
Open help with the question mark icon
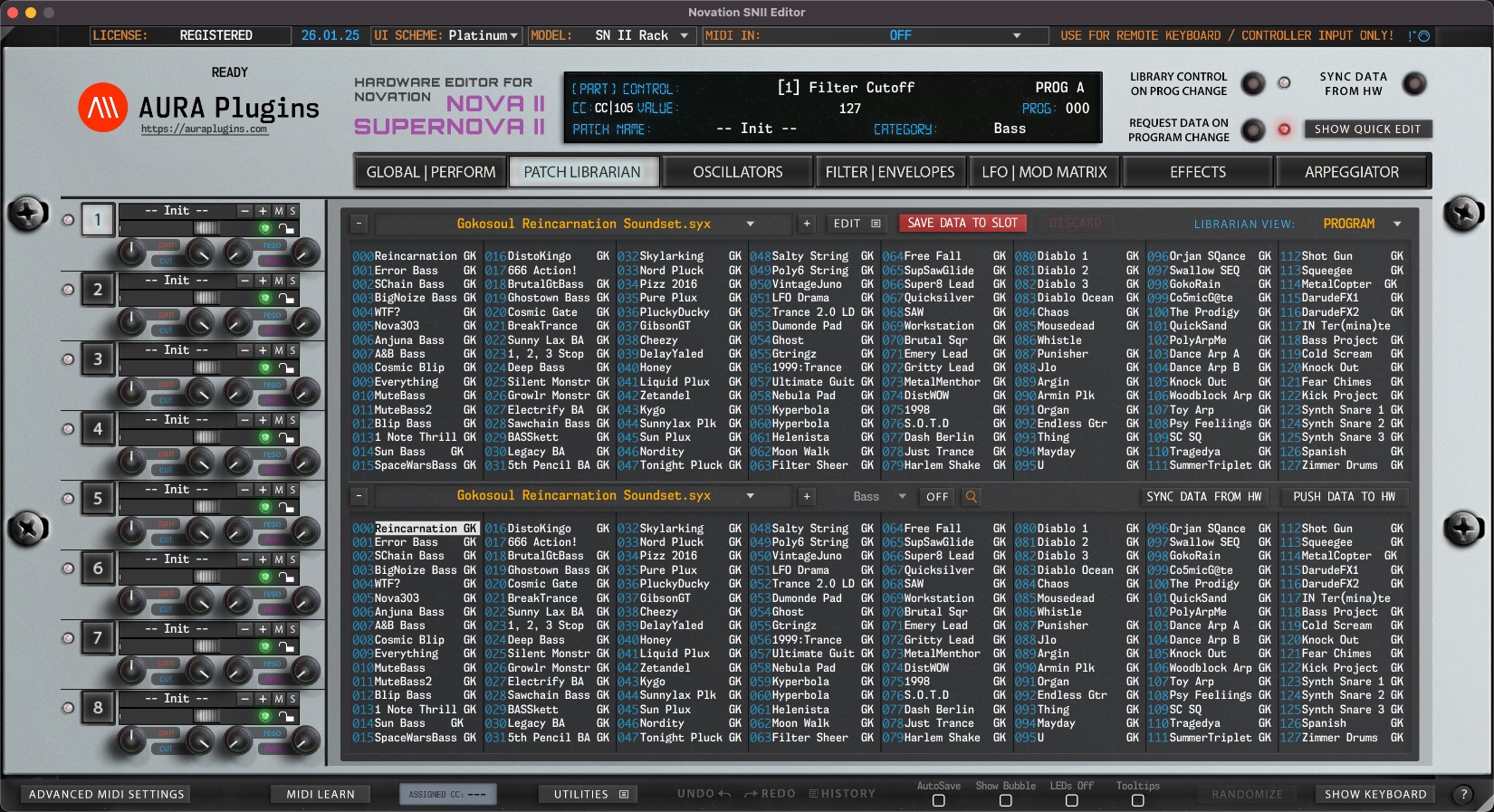click(1463, 794)
